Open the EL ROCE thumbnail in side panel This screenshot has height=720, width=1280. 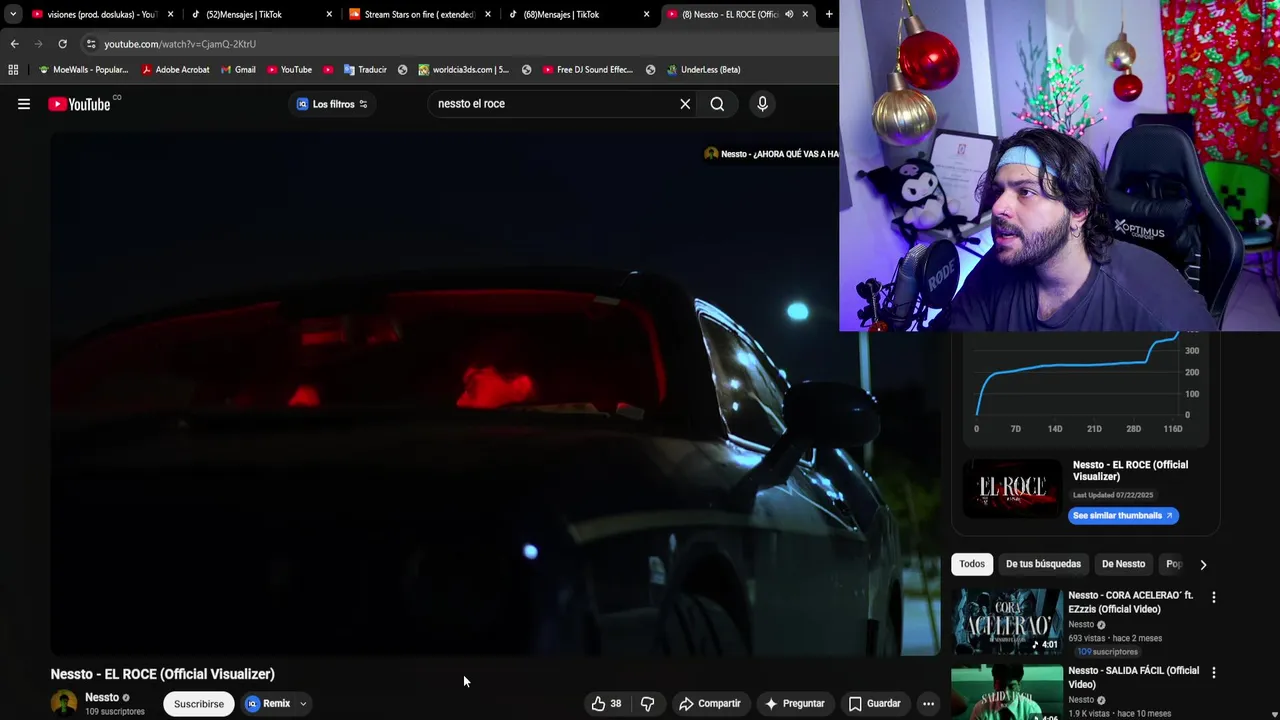[1012, 488]
